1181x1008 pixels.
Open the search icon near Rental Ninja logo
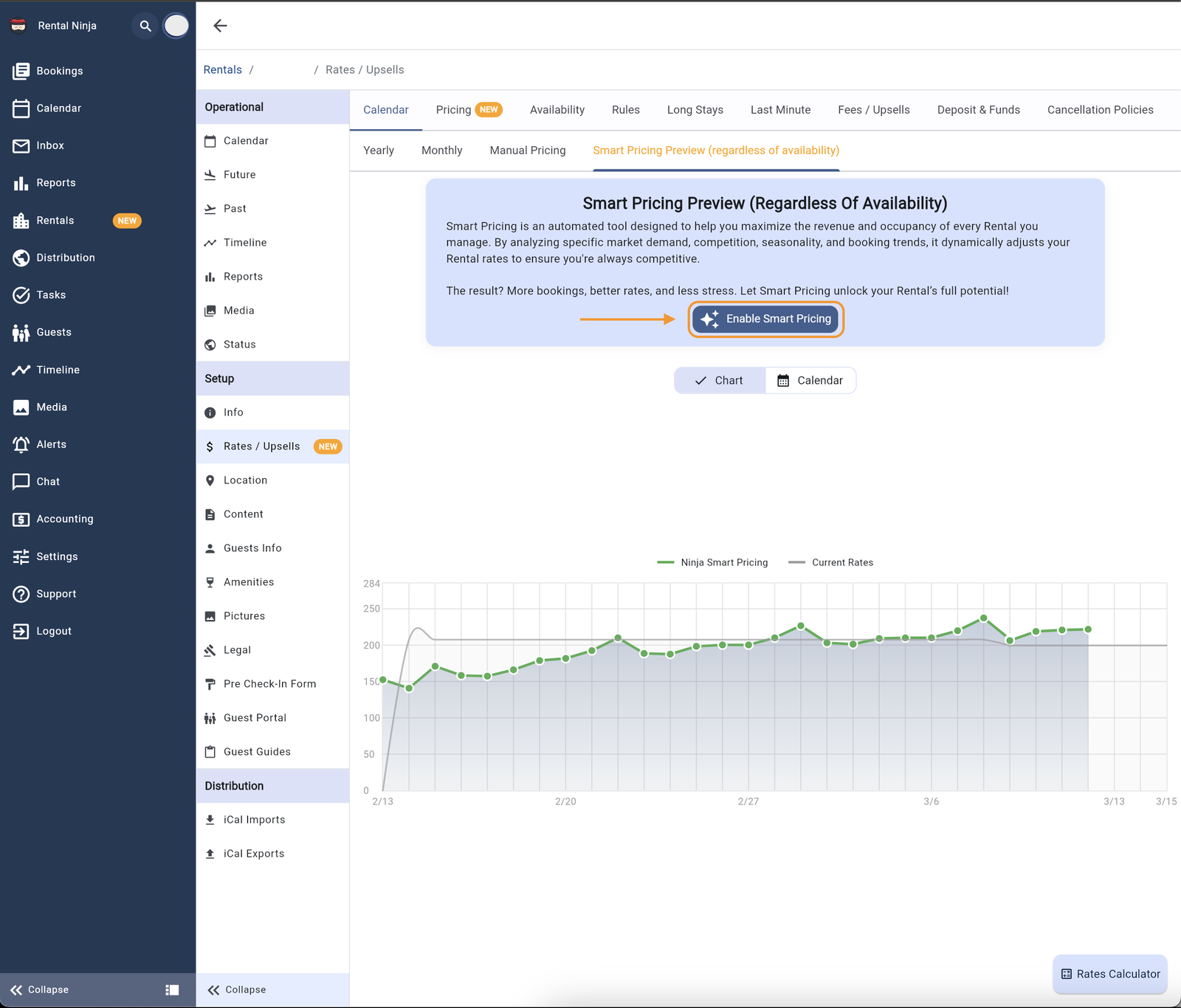pos(144,25)
